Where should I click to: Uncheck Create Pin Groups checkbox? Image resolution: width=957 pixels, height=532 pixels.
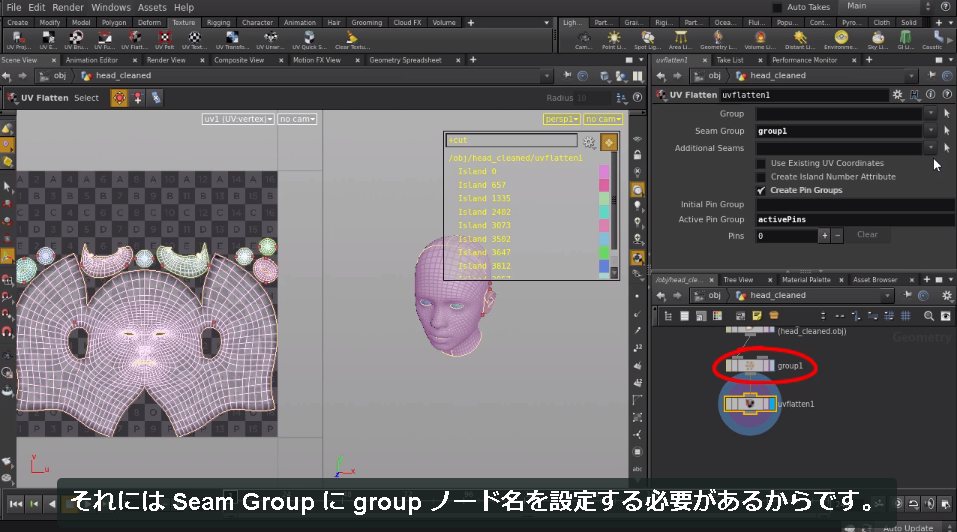click(x=760, y=190)
